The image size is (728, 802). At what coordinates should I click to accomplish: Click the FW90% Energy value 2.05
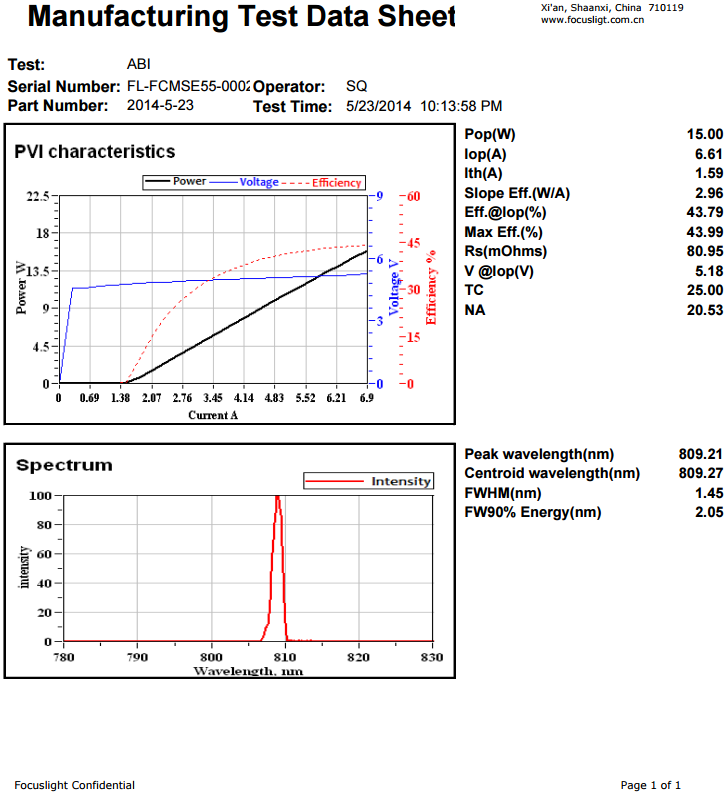coord(709,512)
